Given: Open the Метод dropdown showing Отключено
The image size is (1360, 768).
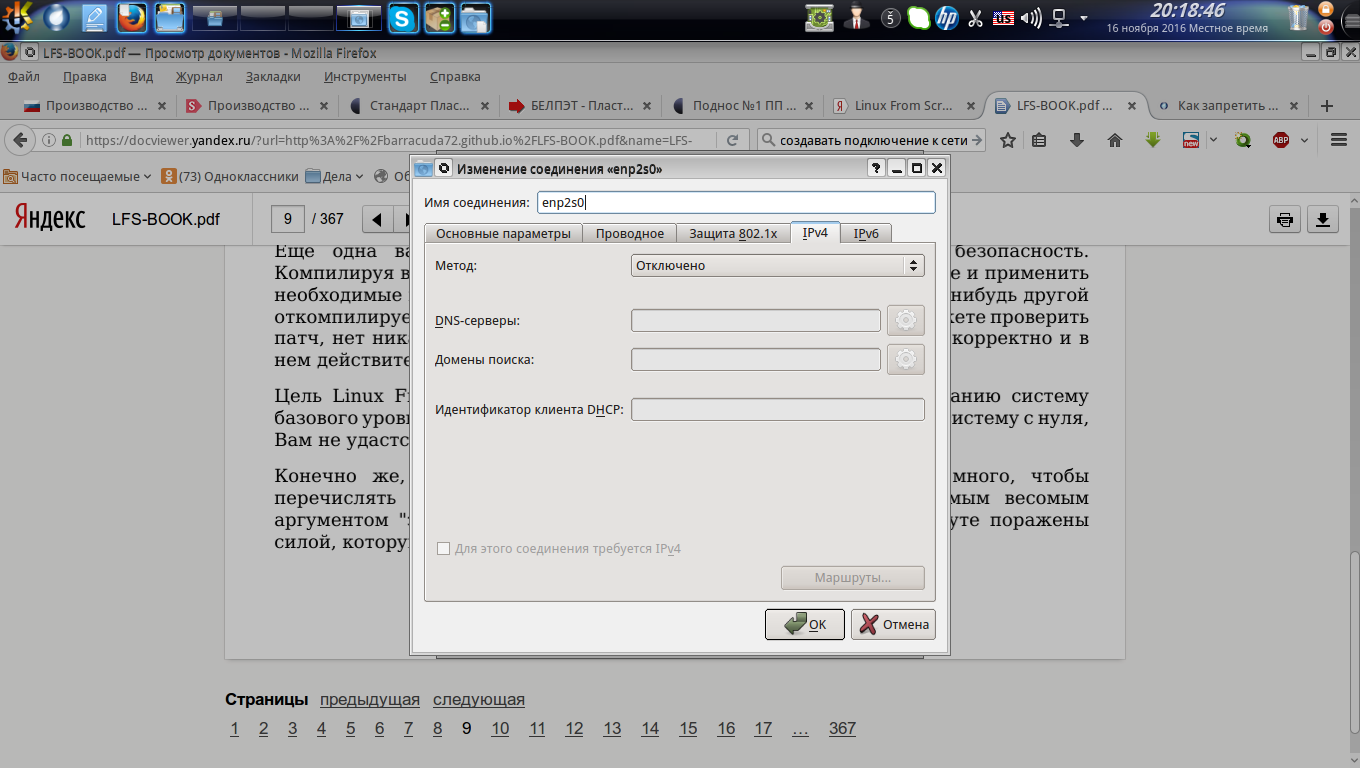Looking at the screenshot, I should tap(778, 266).
